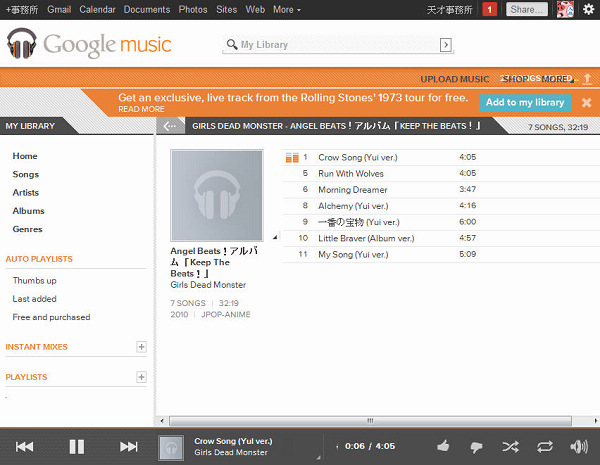Close the Rolling Stones promo banner
Image resolution: width=600 pixels, height=465 pixels.
click(x=586, y=103)
